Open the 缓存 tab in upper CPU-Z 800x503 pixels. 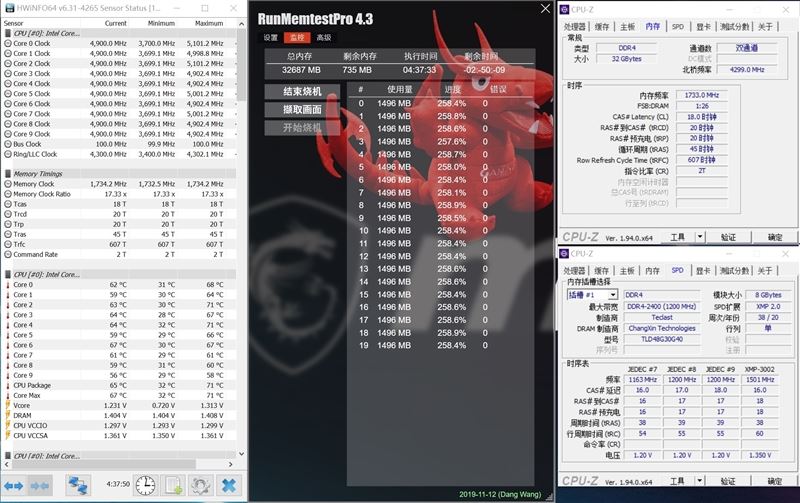point(602,27)
